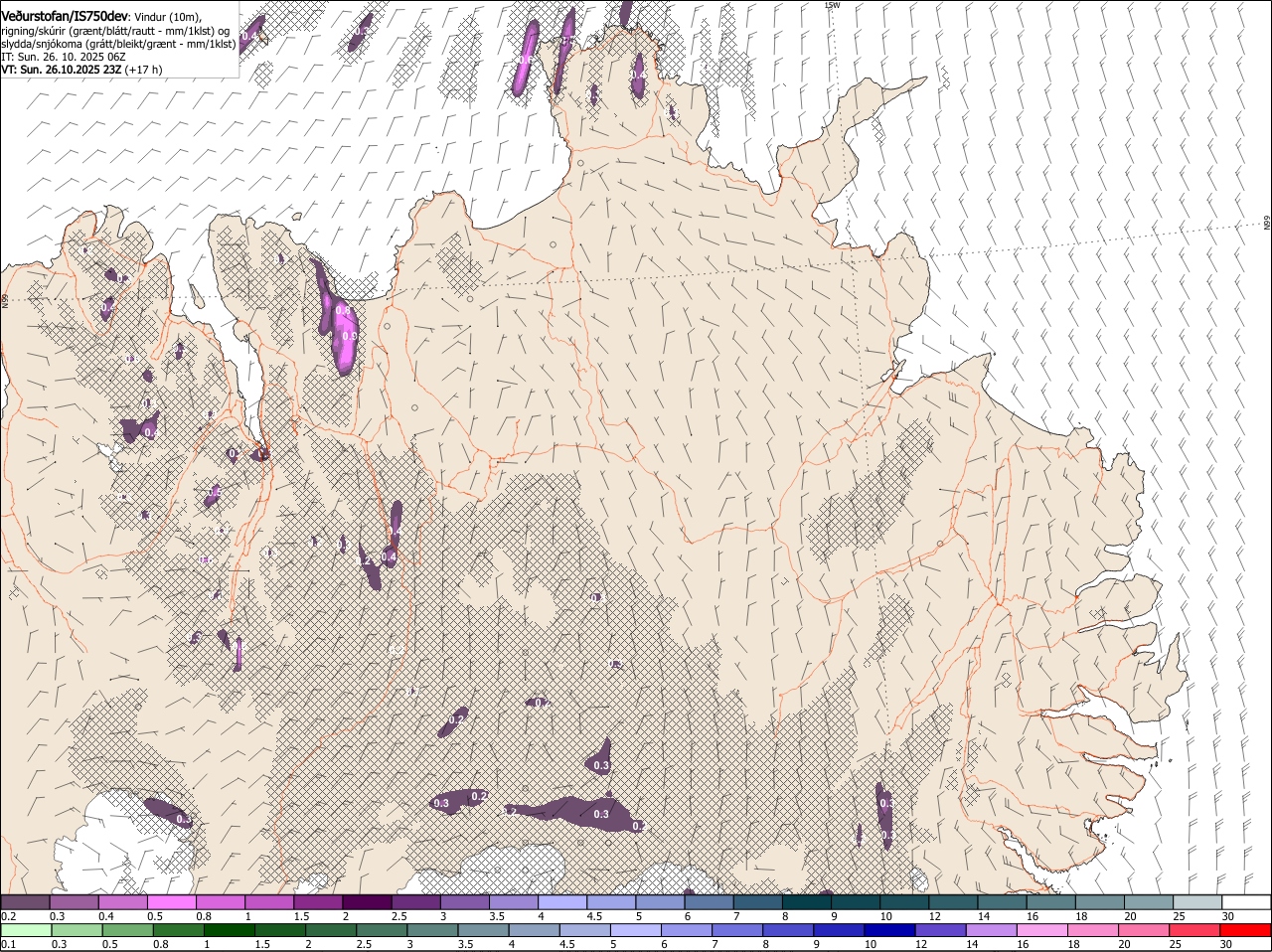The image size is (1272, 952).
Task: Choose the lower green legend swatch labeled 0.8
Action: click(x=178, y=931)
